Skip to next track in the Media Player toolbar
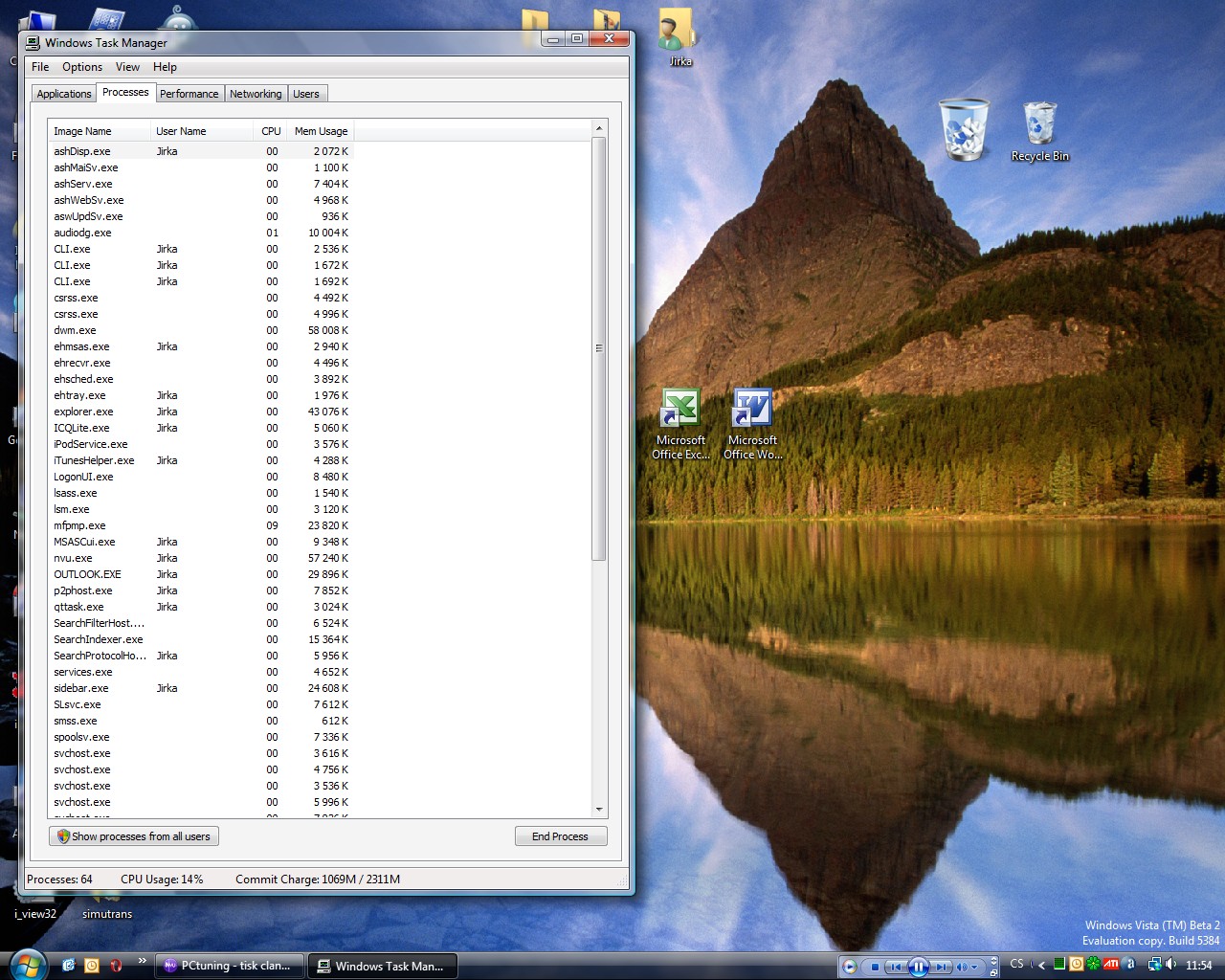1225x980 pixels. (941, 967)
